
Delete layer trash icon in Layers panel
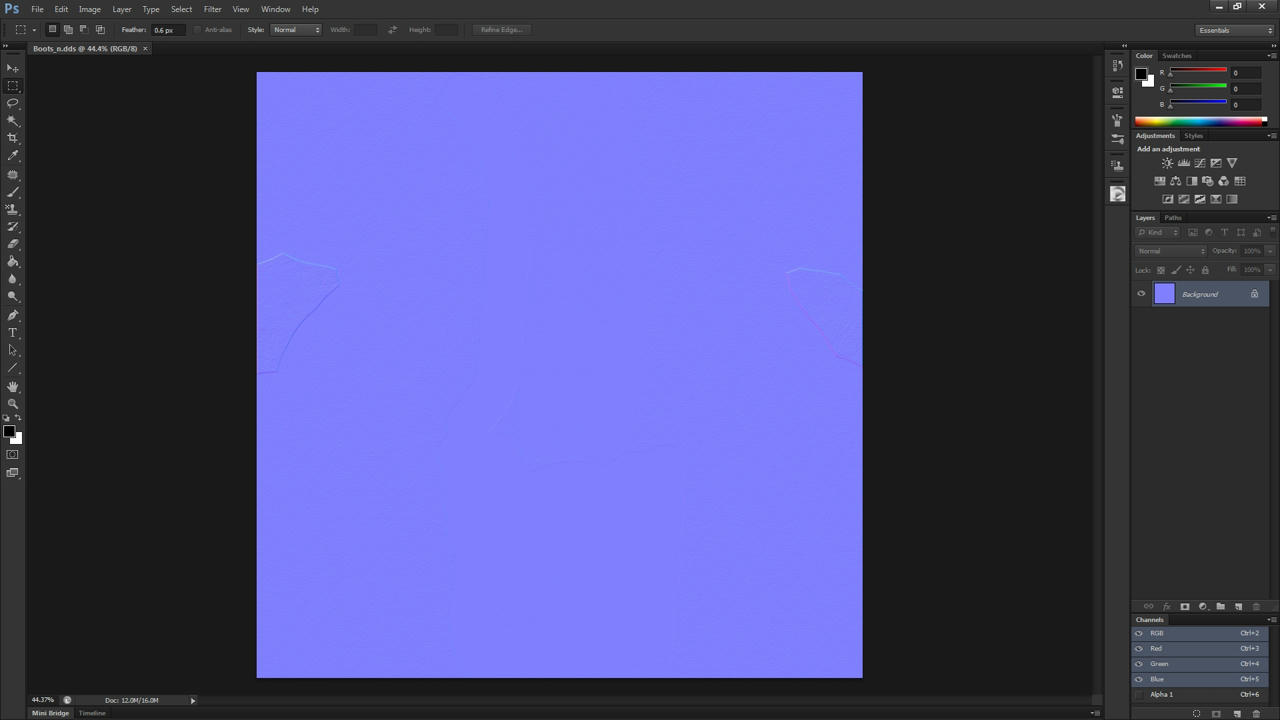click(x=1256, y=607)
